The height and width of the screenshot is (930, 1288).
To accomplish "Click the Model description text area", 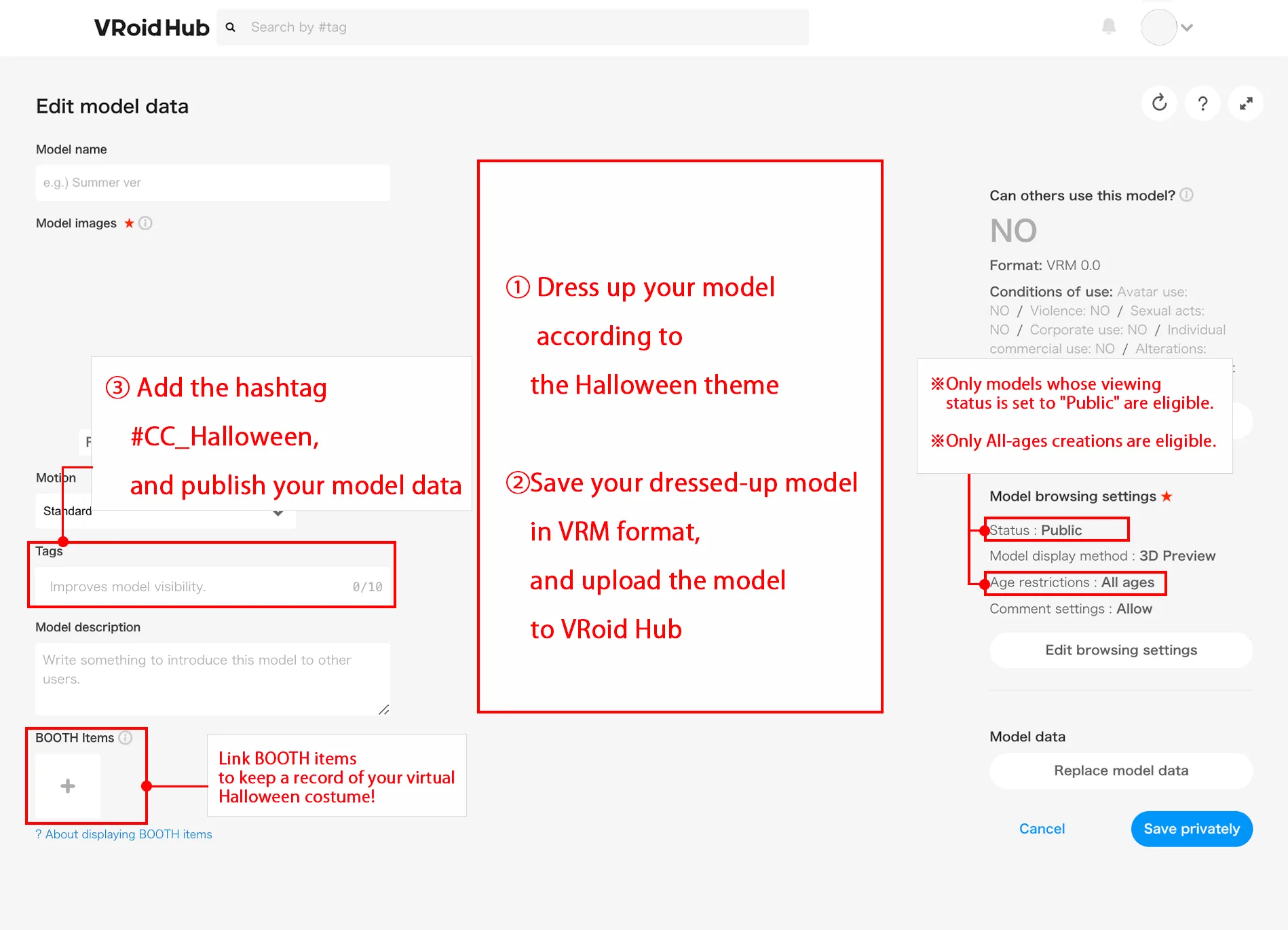I will pyautogui.click(x=212, y=679).
